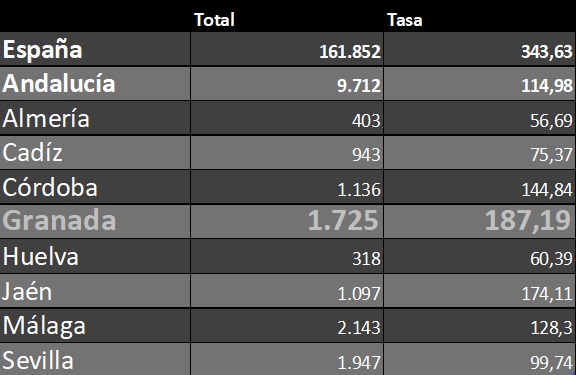
Task: Select the Huelva row label
Action: pos(41,256)
